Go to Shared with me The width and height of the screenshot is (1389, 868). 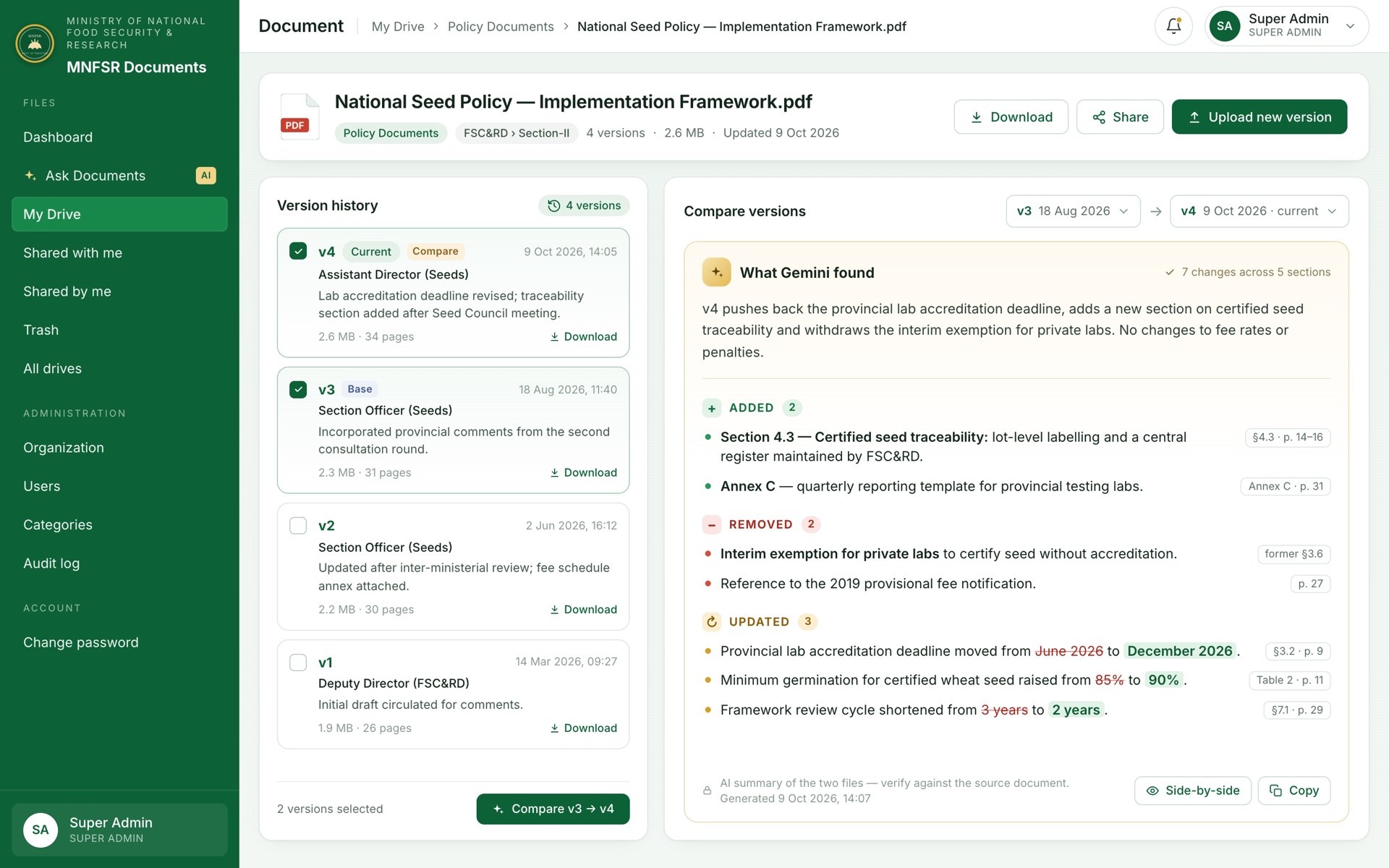tap(119, 252)
